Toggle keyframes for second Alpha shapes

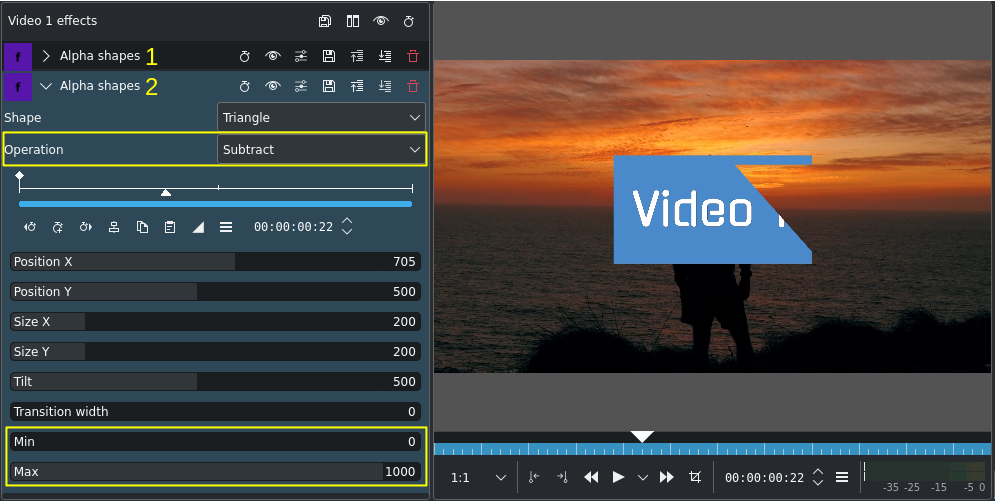[244, 86]
